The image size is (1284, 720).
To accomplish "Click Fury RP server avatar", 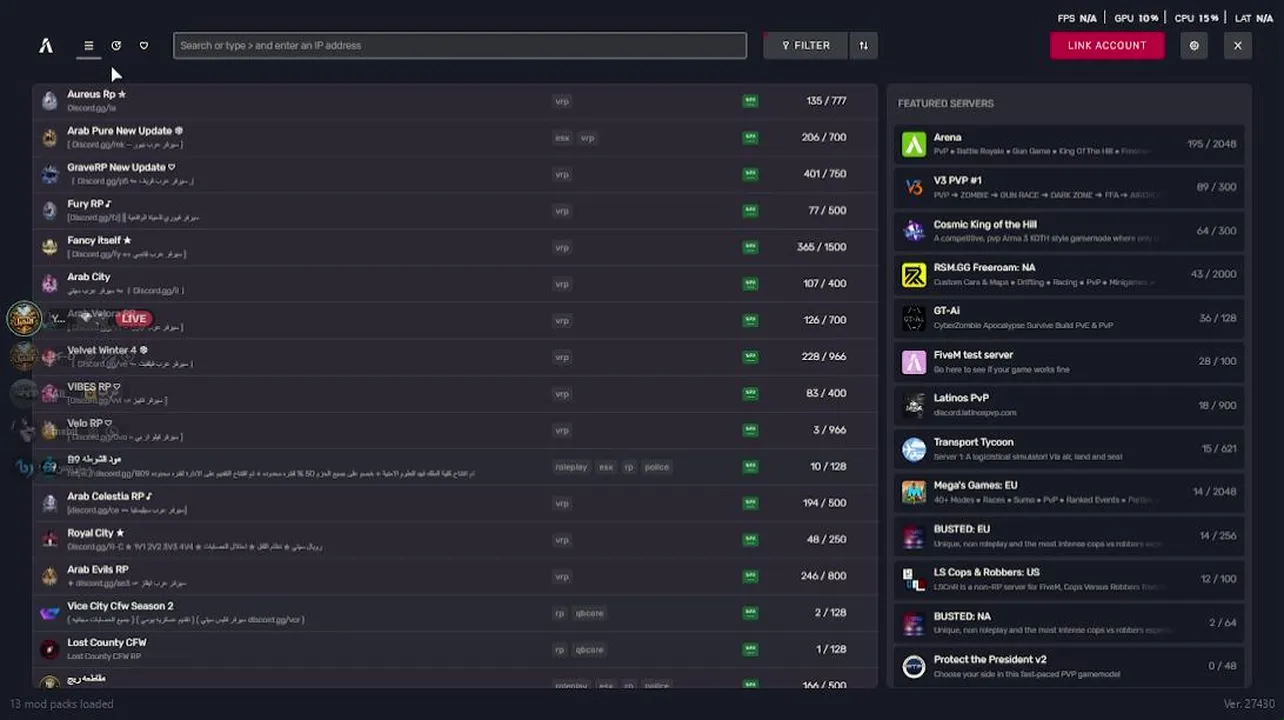I will 50,210.
